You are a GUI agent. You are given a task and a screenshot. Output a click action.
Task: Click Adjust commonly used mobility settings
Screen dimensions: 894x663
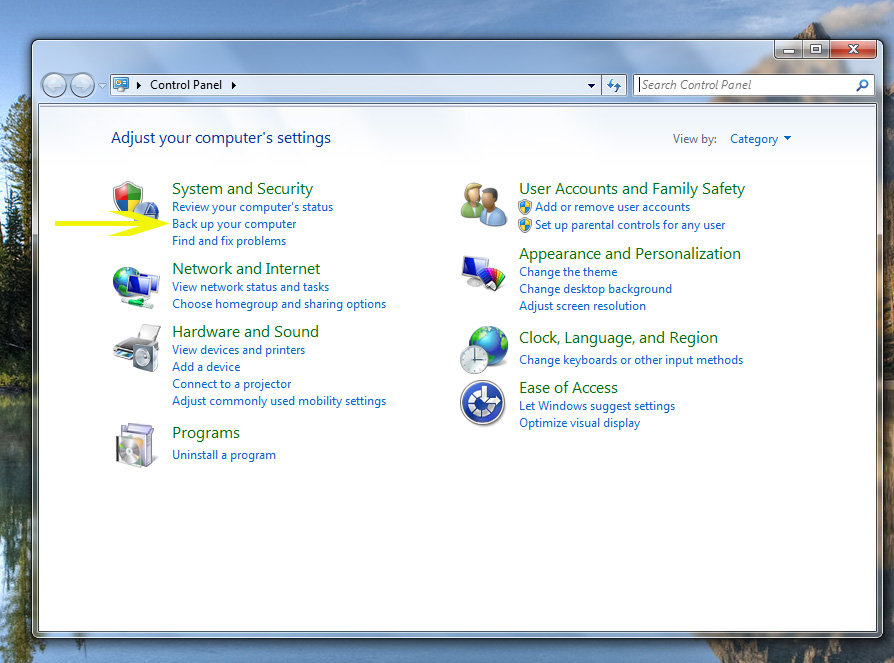pos(279,401)
